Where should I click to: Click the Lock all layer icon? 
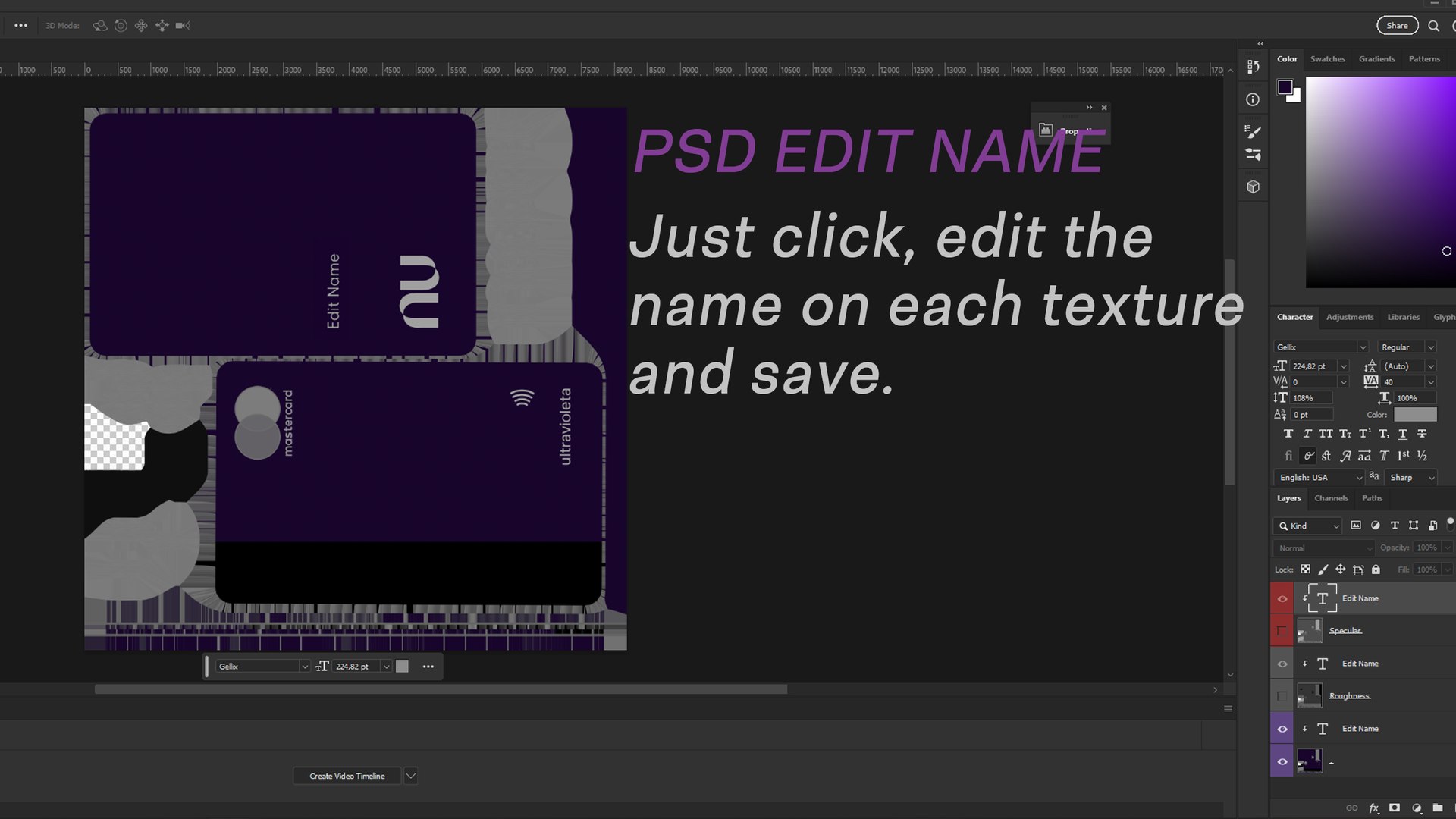[x=1376, y=570]
